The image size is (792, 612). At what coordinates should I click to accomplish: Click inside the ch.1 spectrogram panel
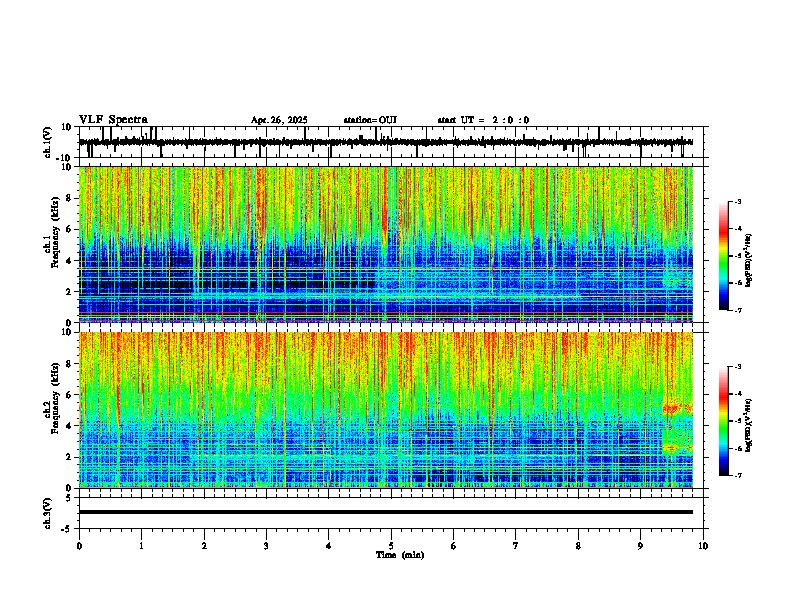click(385, 244)
